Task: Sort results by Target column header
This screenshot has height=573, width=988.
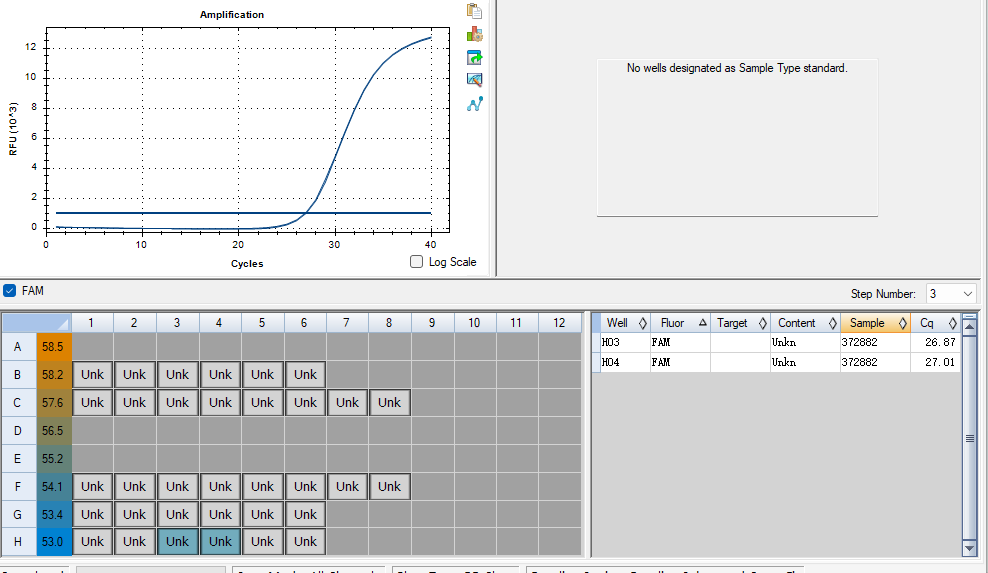Action: coord(740,323)
